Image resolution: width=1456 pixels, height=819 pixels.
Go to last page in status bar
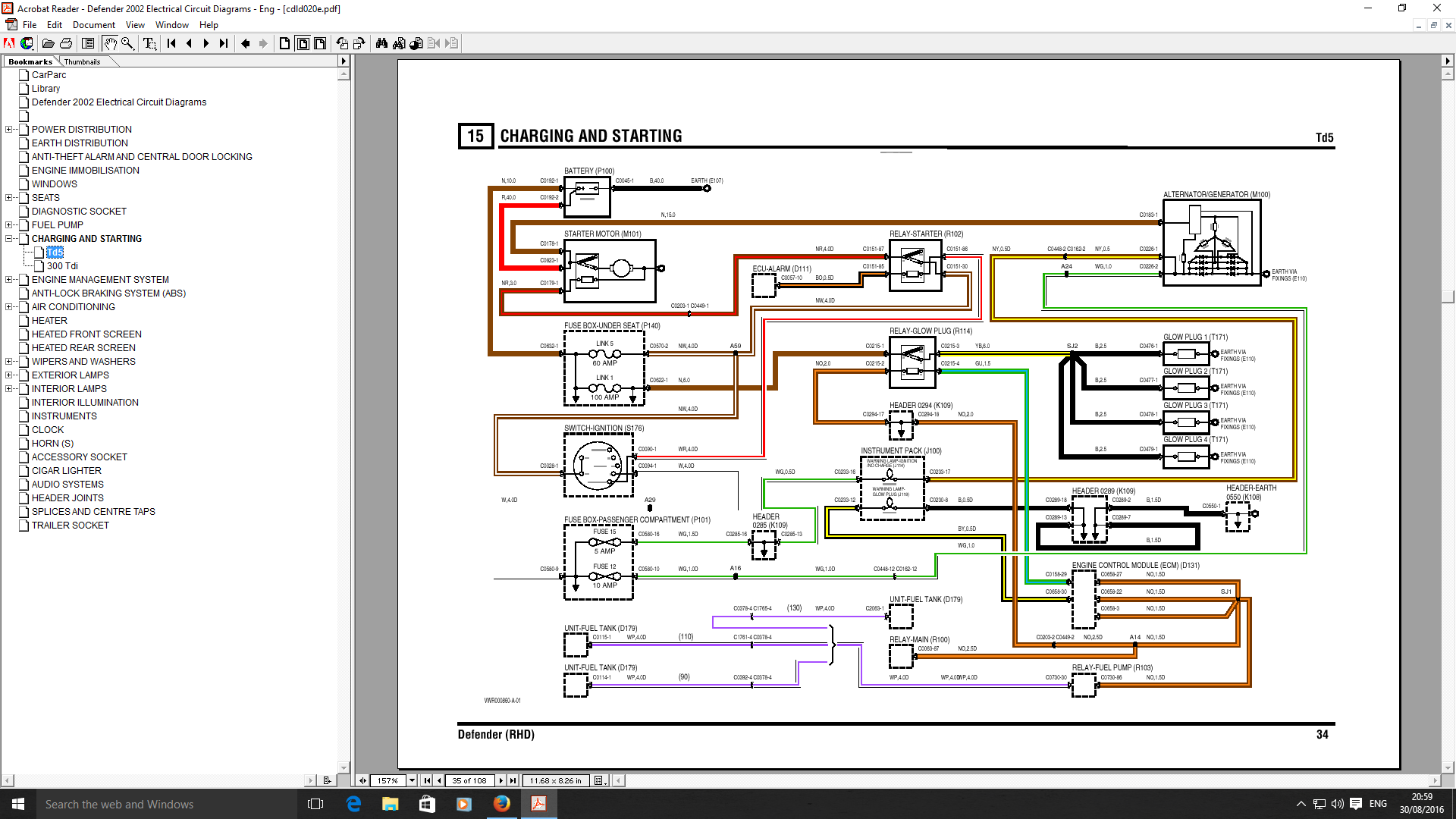[x=513, y=780]
